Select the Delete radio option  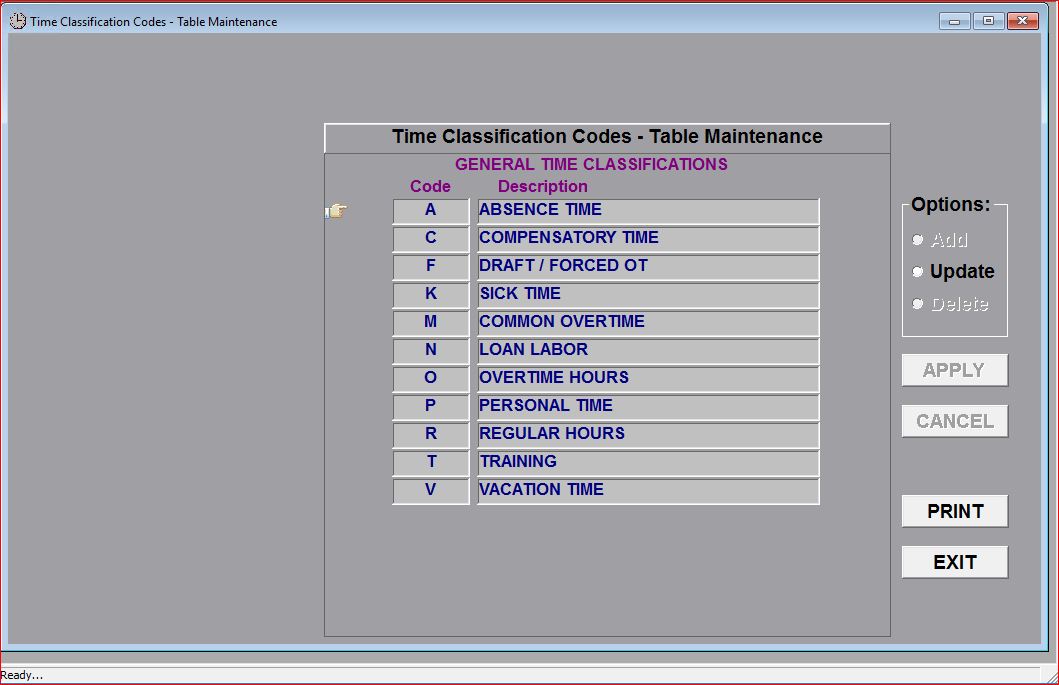pos(918,304)
